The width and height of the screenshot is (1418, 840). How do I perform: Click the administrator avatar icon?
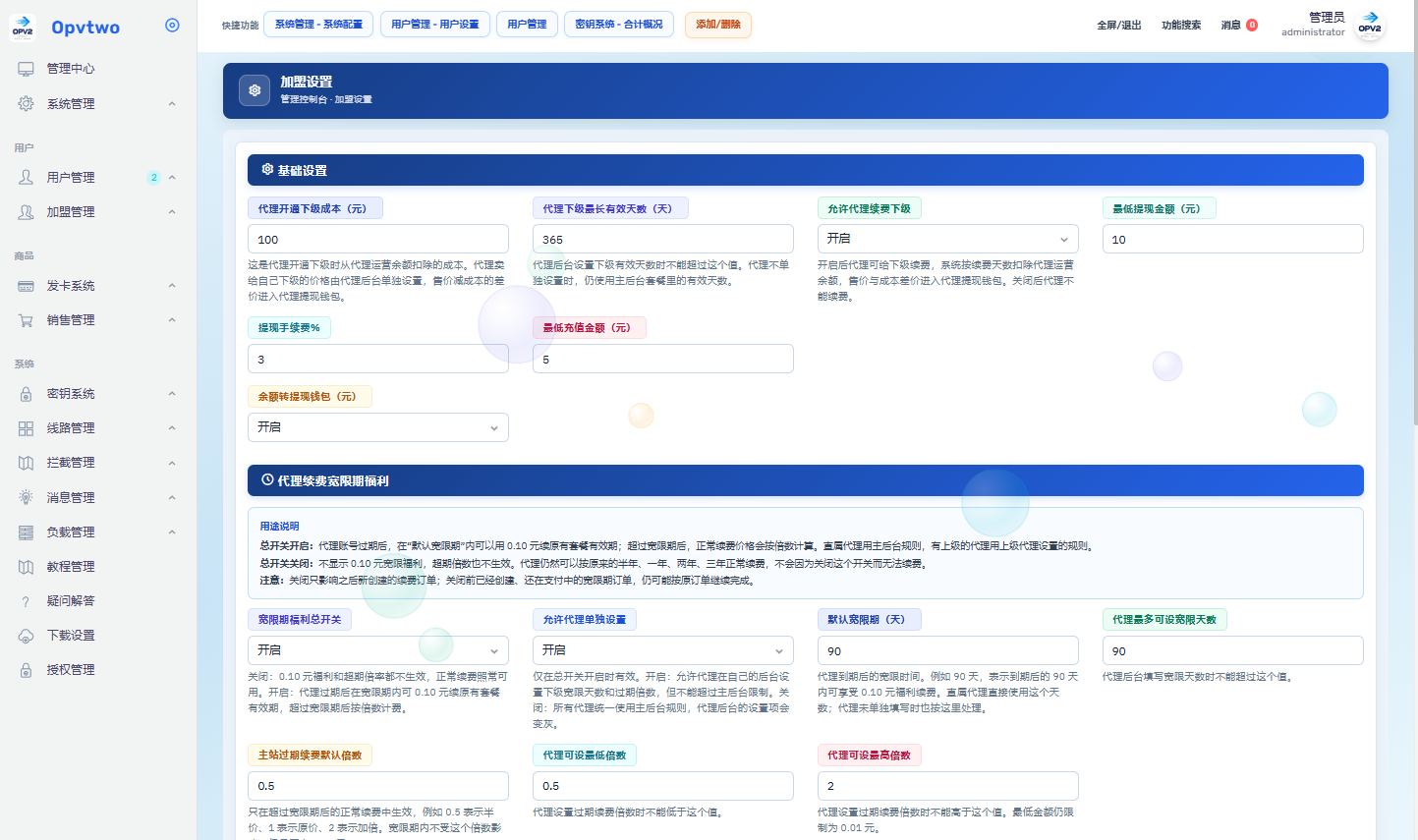point(1370,25)
